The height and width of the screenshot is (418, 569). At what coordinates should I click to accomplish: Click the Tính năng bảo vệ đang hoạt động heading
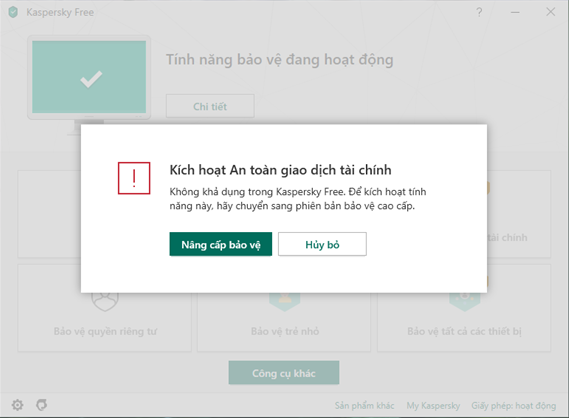(280, 60)
